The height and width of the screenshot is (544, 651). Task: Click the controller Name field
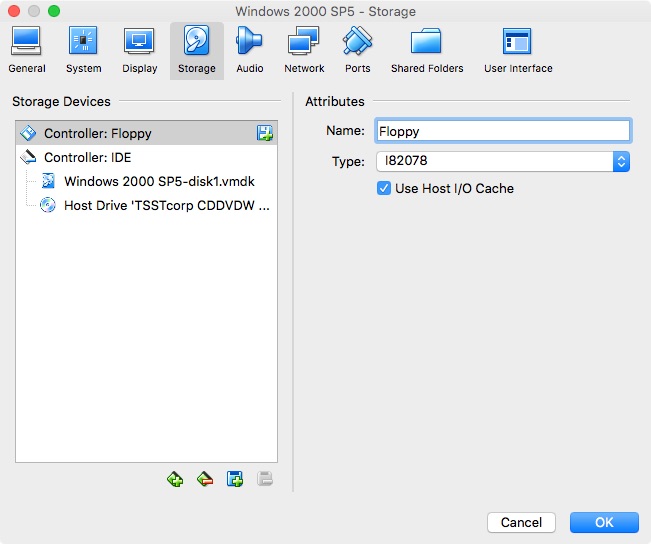pyautogui.click(x=503, y=131)
